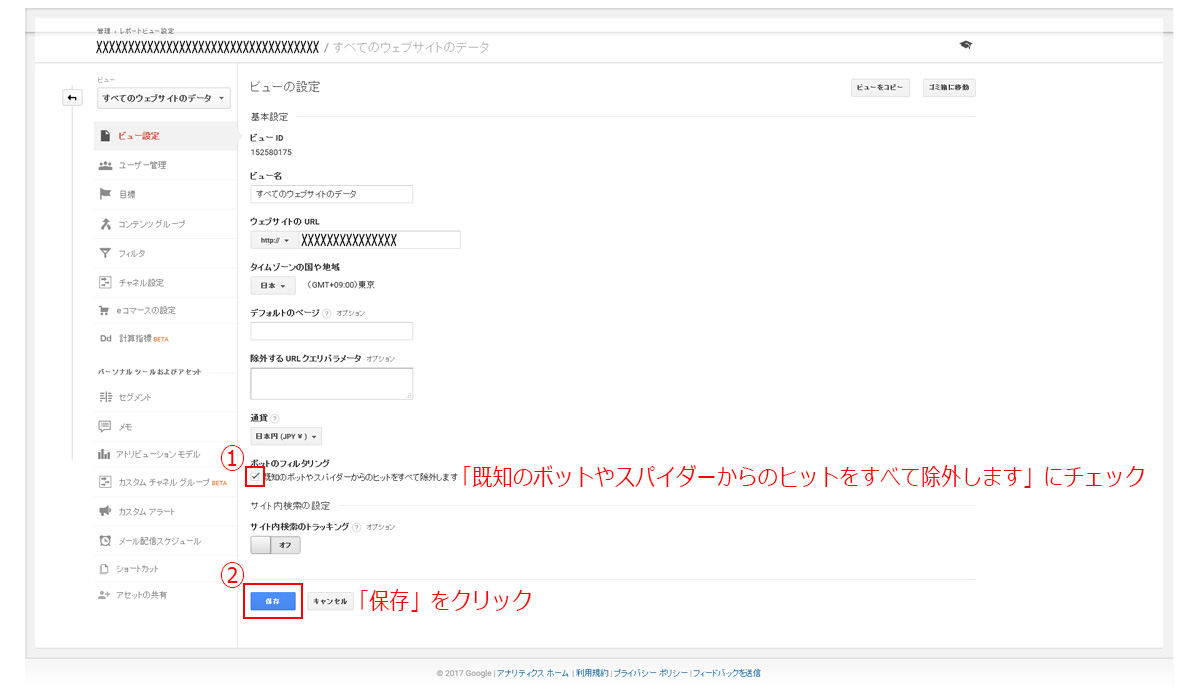Click the ビューをコピー button
Image resolution: width=1200 pixels, height=696 pixels.
880,88
